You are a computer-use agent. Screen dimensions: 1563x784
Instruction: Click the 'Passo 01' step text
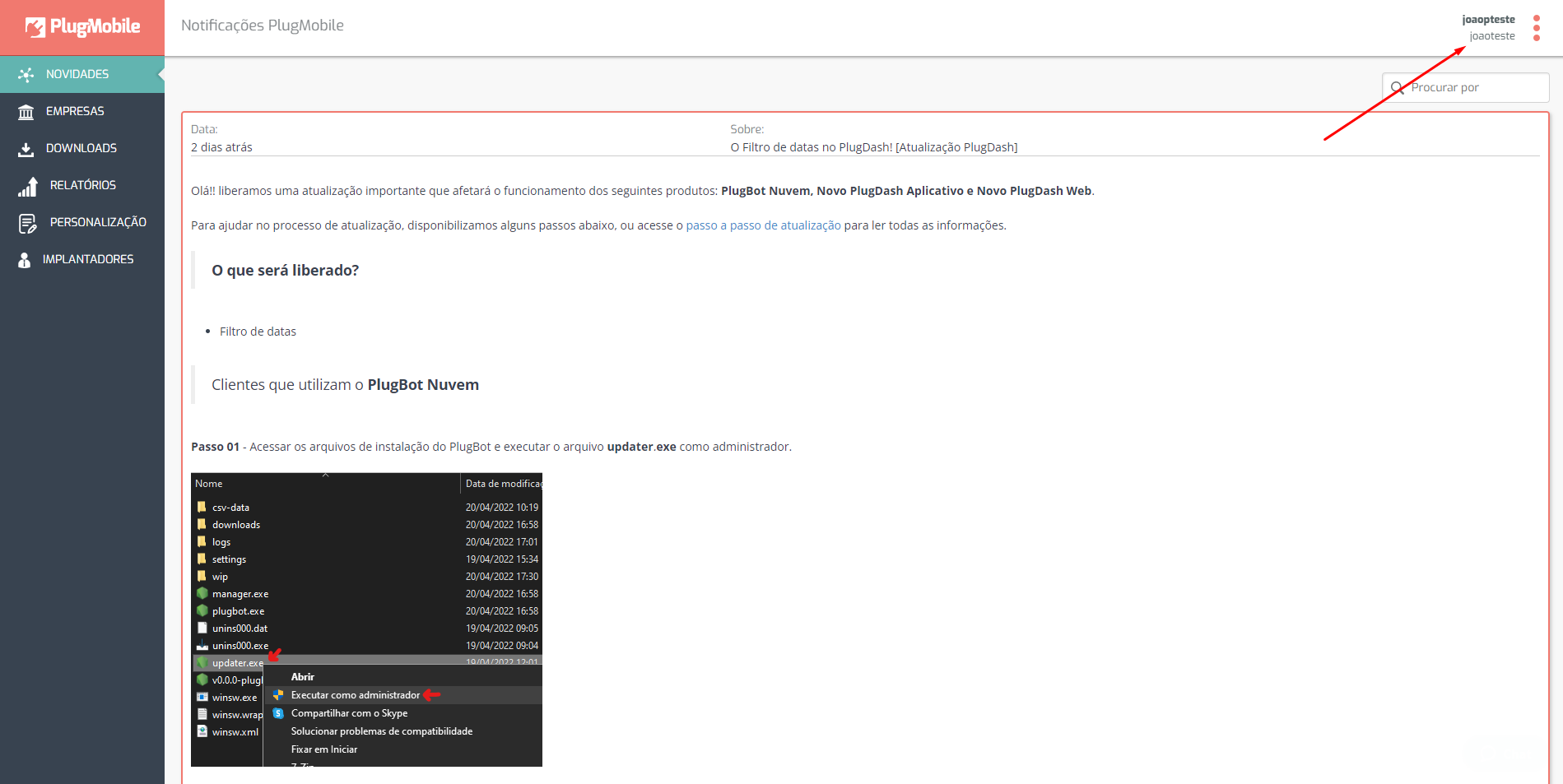tap(491, 447)
